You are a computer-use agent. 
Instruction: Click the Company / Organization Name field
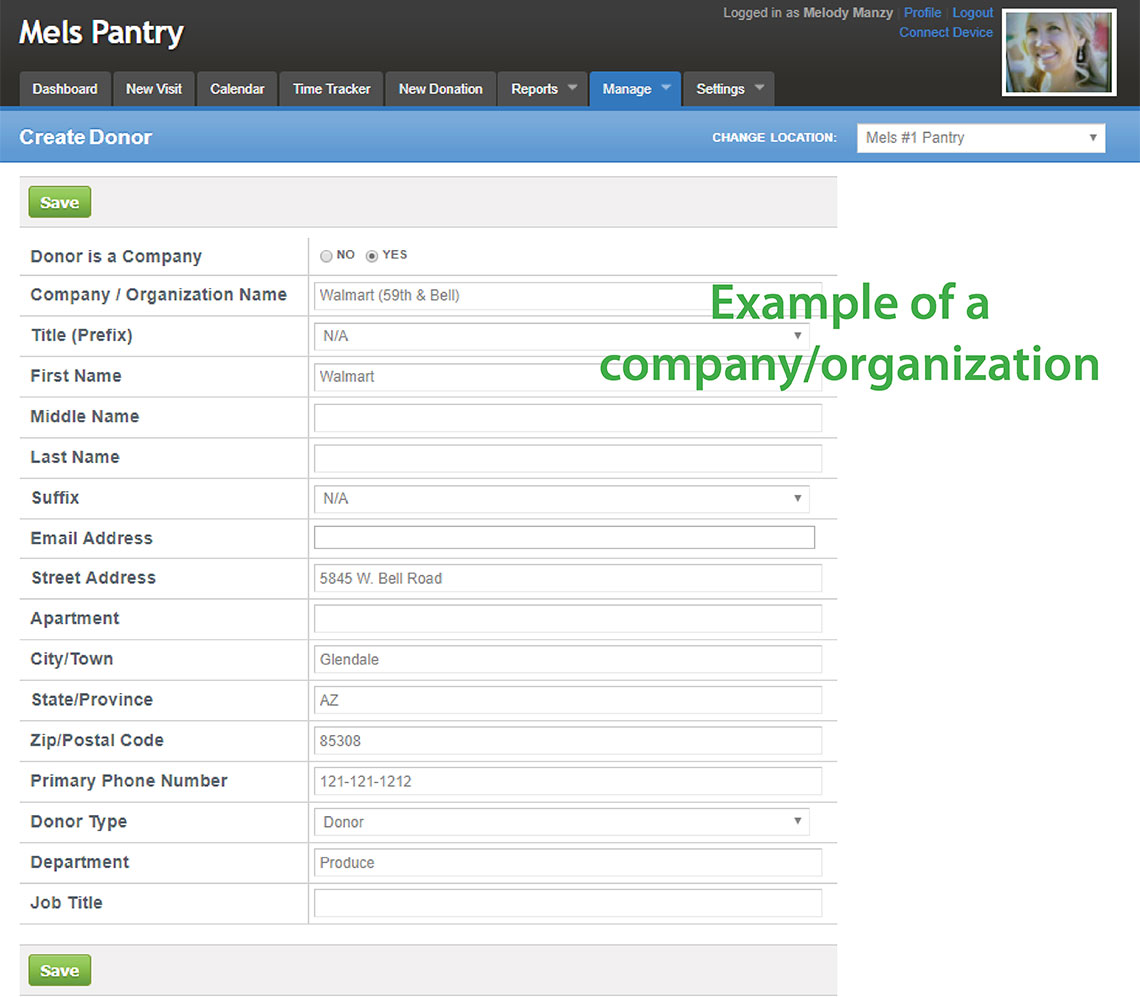pos(568,295)
